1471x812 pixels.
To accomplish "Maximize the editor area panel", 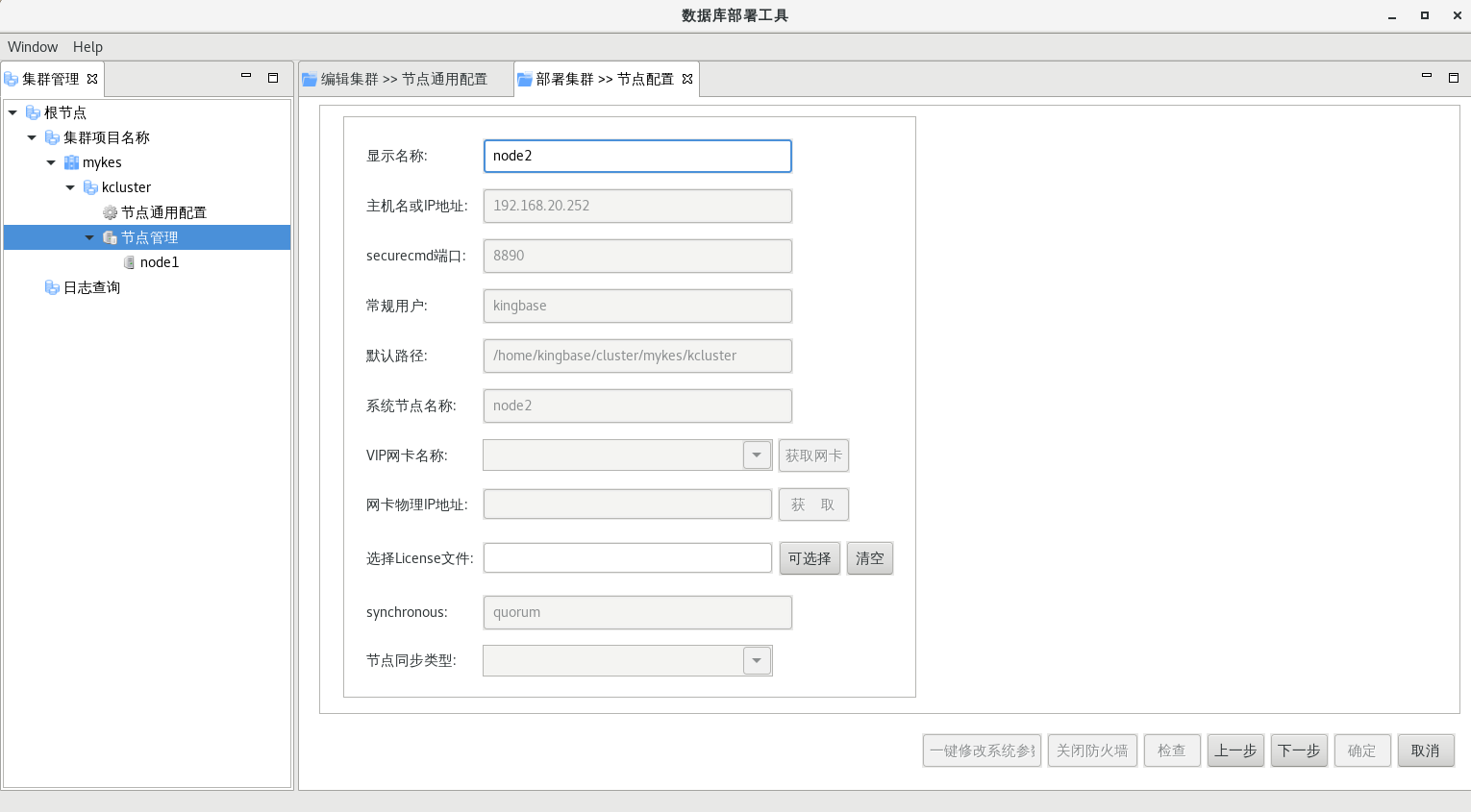I will click(x=1453, y=77).
